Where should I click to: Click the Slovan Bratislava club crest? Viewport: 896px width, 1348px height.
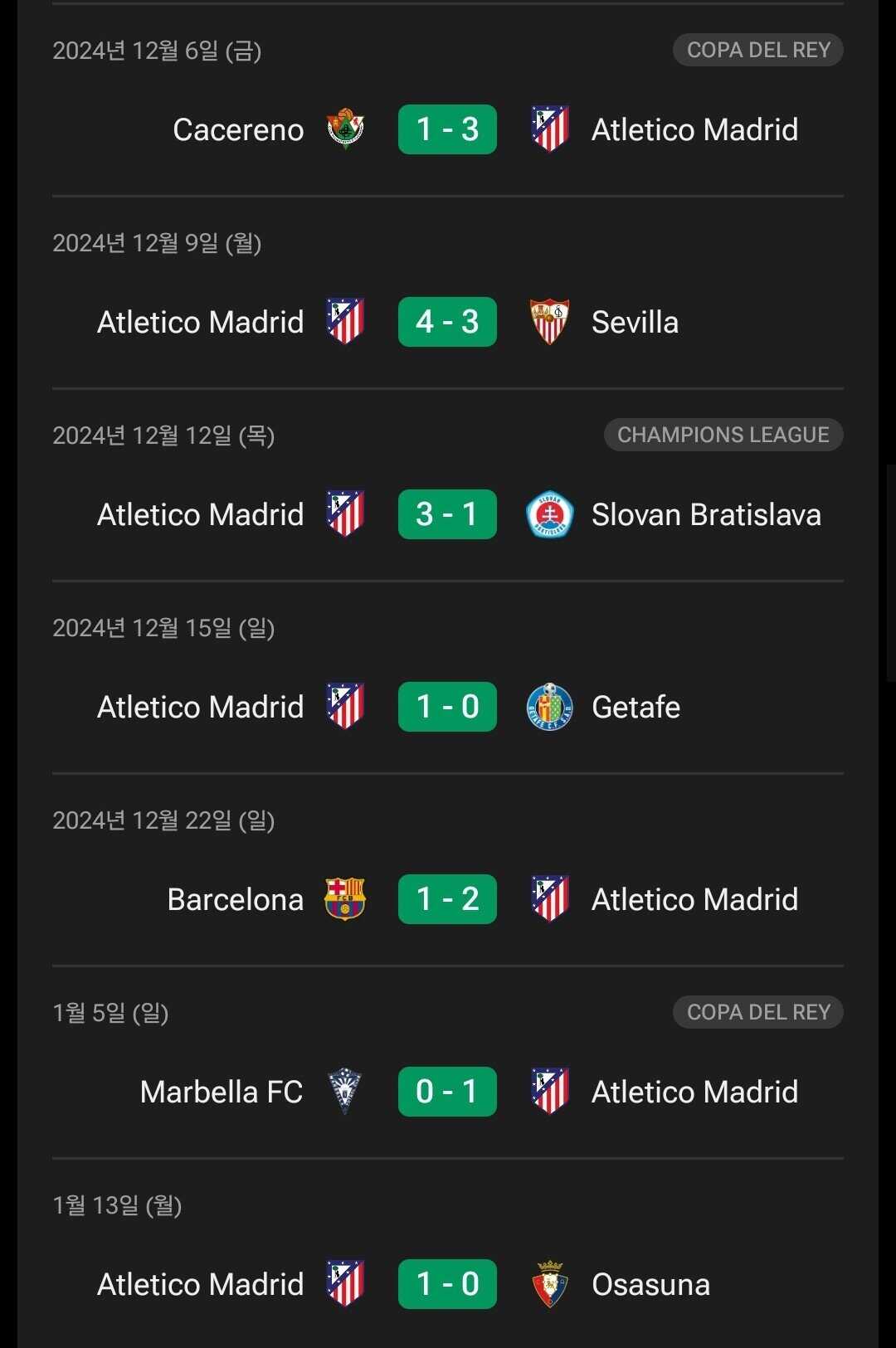click(549, 514)
